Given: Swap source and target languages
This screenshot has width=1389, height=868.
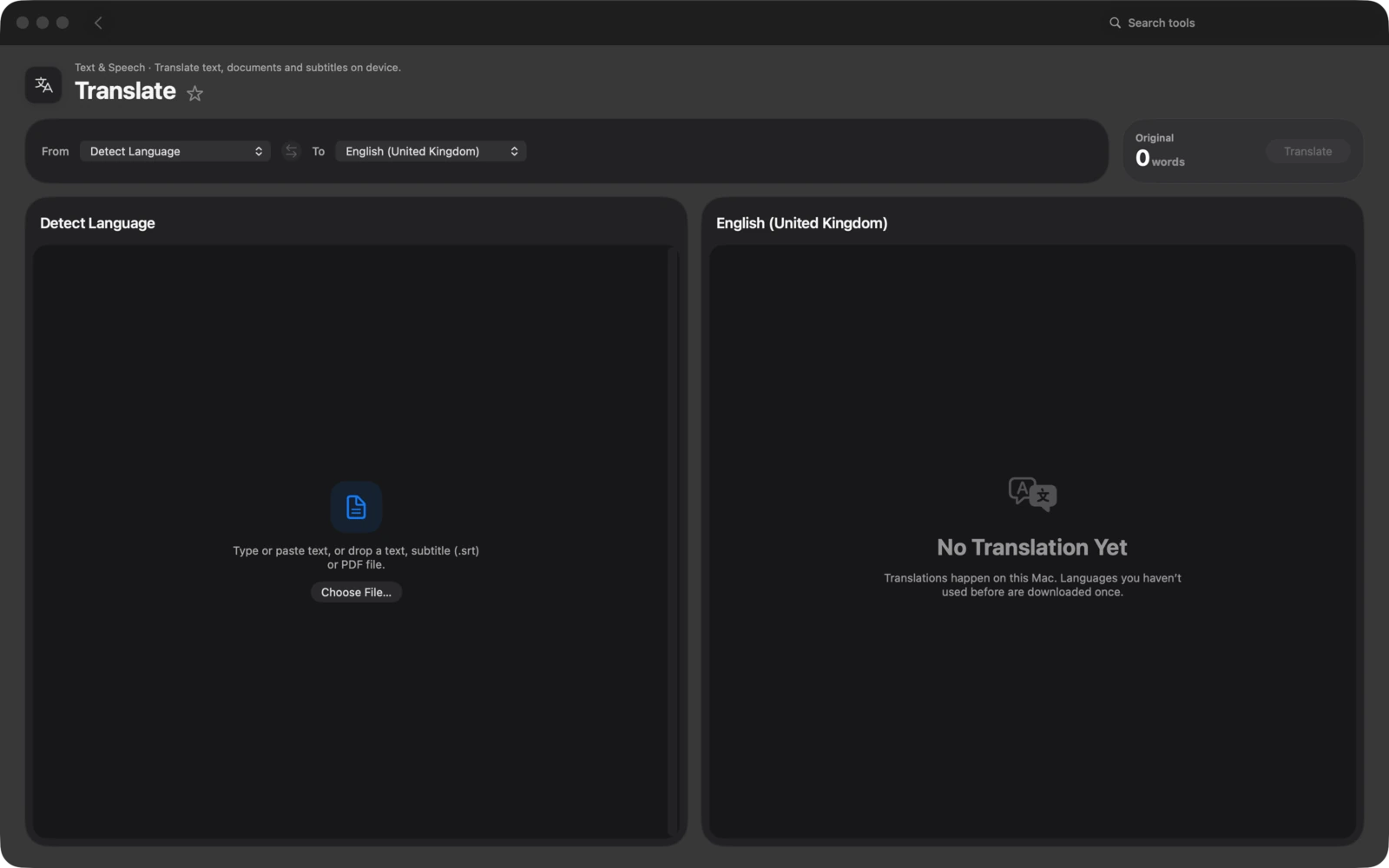Looking at the screenshot, I should point(291,151).
